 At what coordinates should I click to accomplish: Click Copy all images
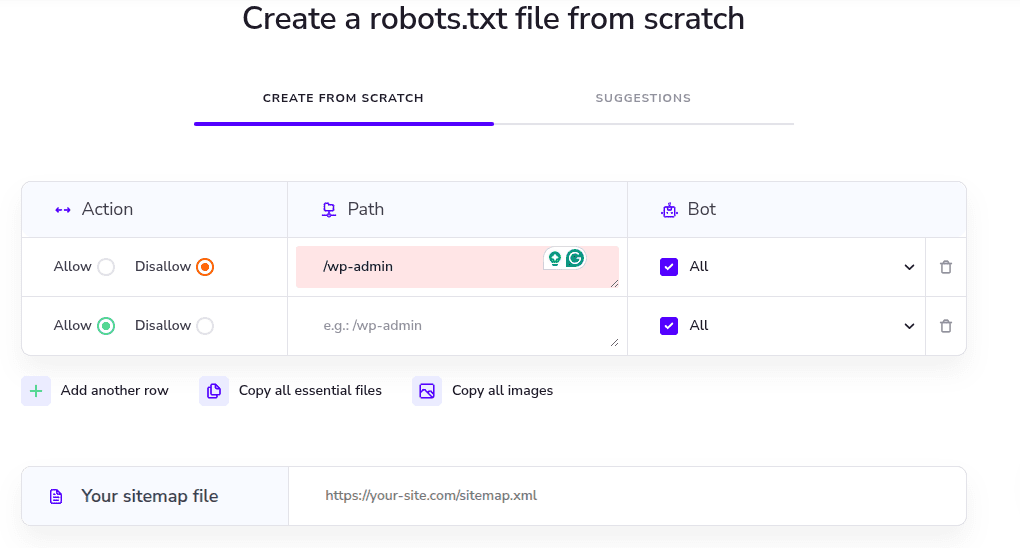483,391
